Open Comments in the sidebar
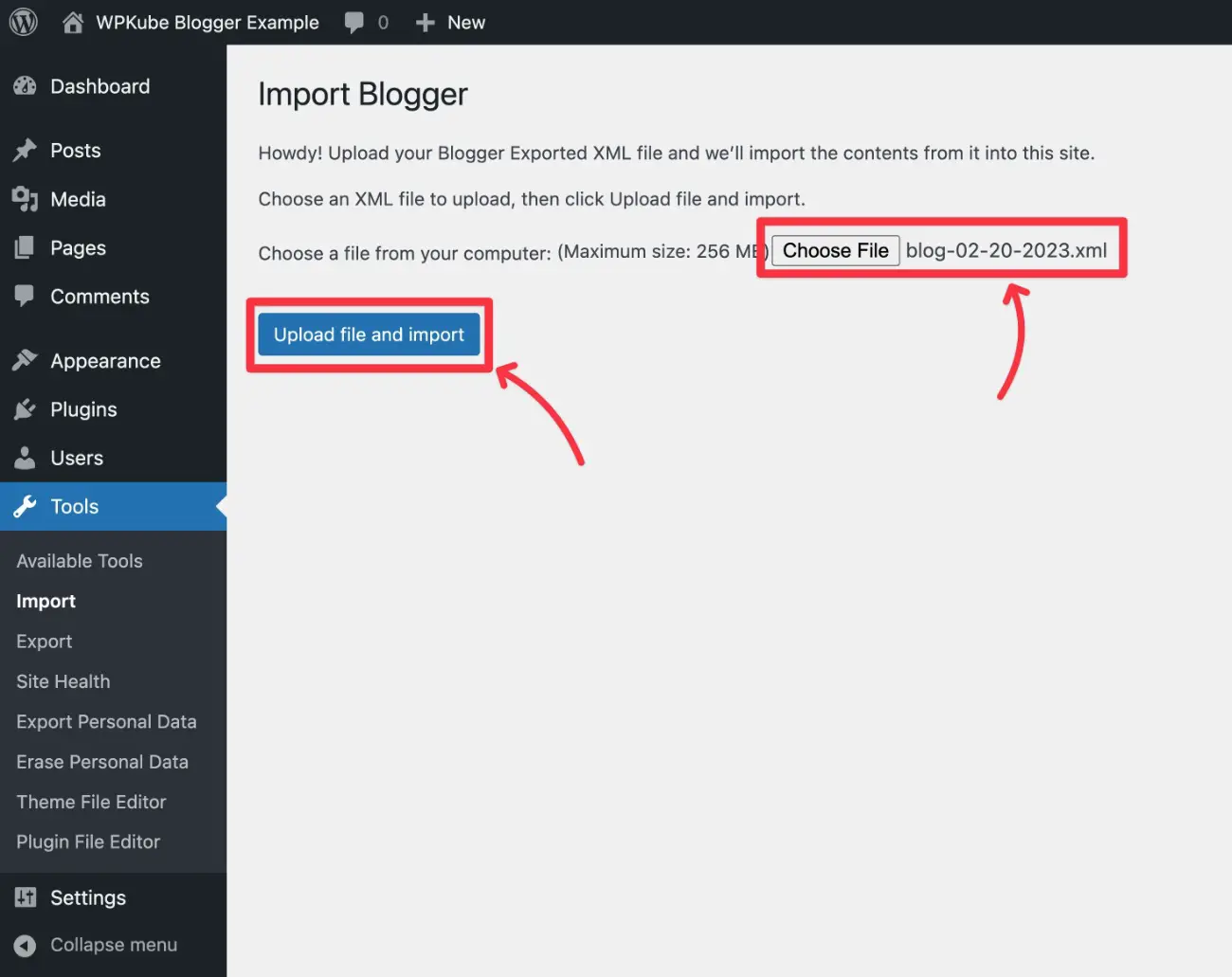 [x=100, y=297]
